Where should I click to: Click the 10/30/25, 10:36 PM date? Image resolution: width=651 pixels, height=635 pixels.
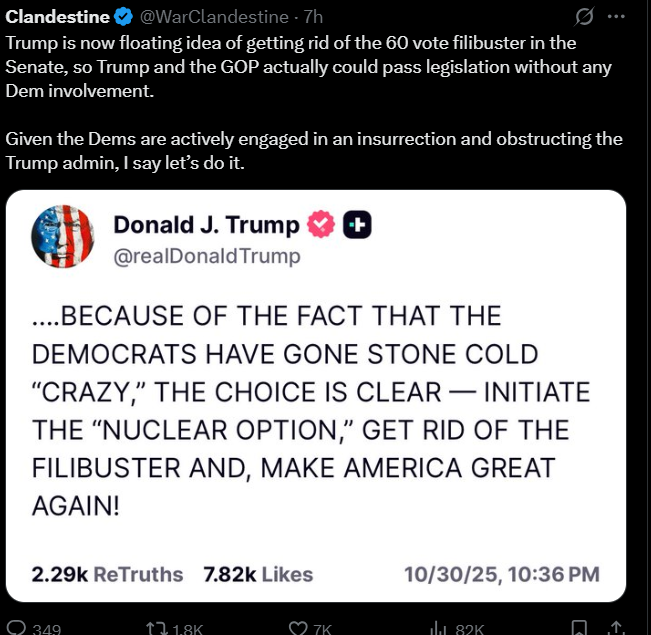(x=501, y=574)
